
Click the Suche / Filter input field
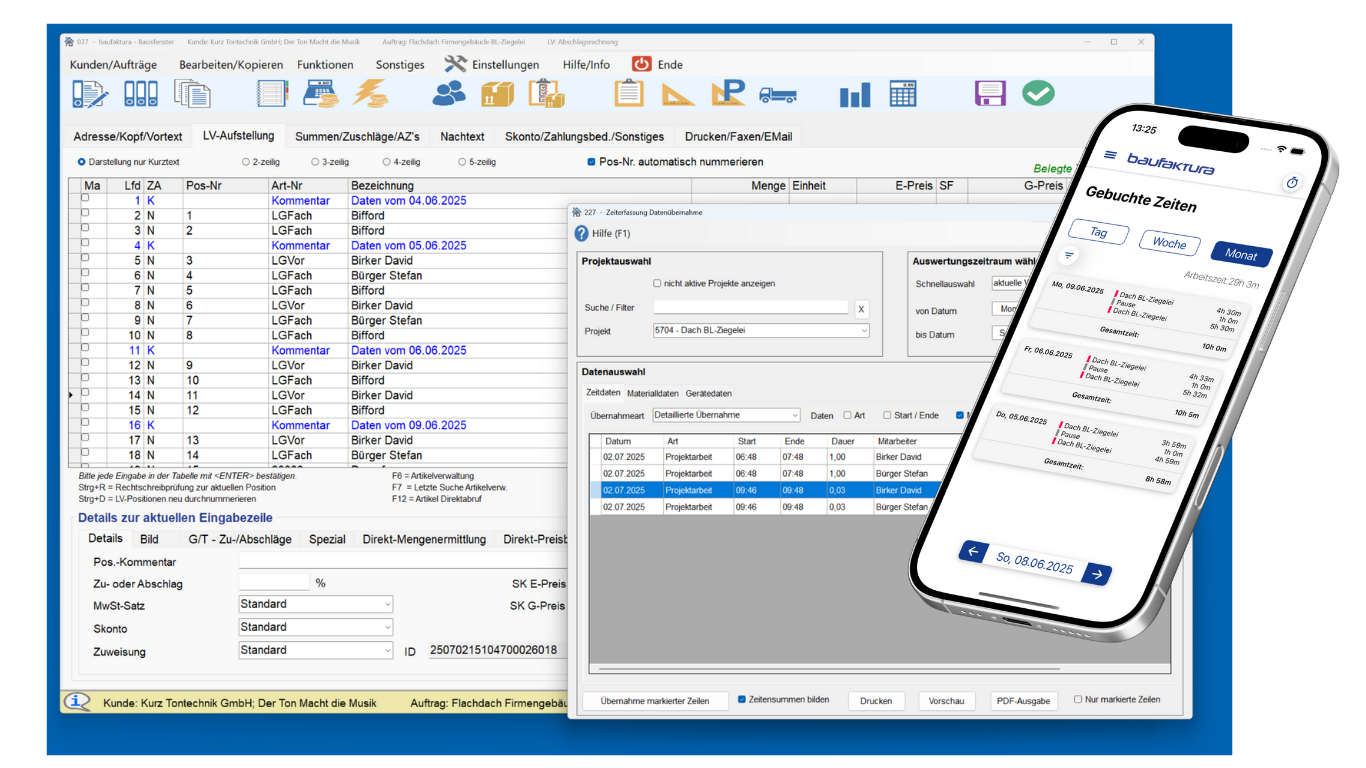750,308
